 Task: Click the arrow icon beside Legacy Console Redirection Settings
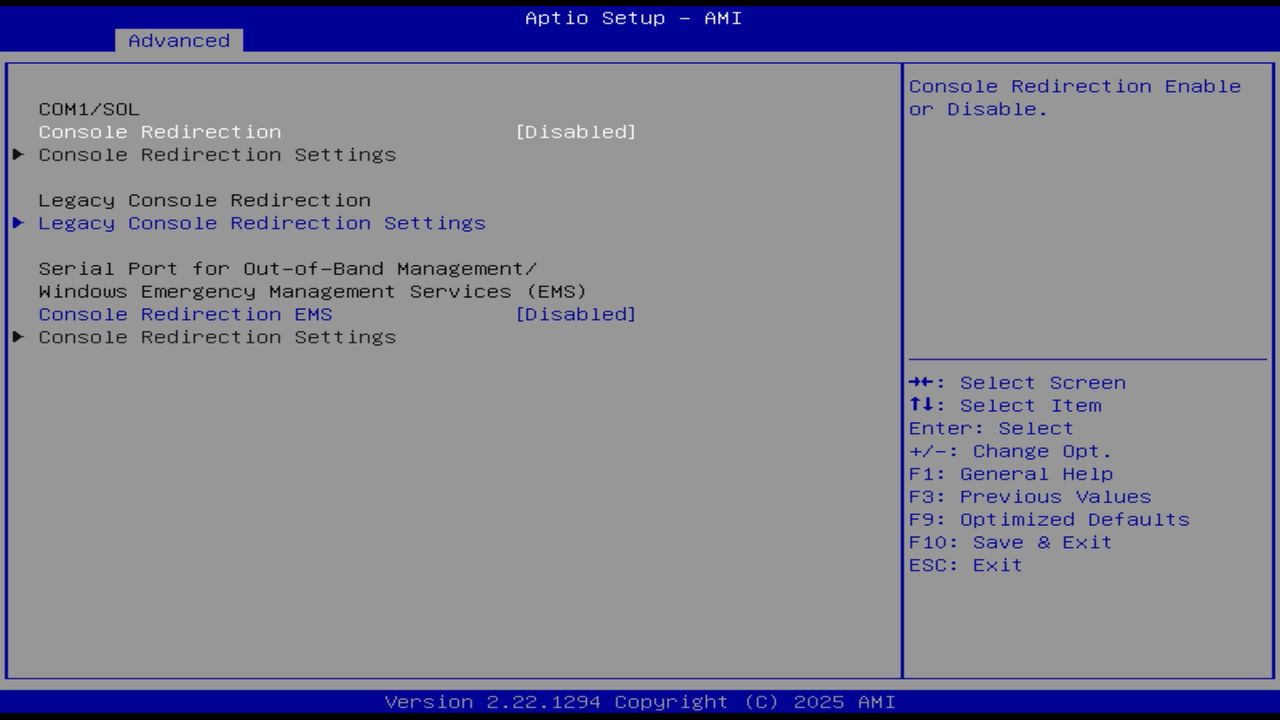[x=16, y=222]
